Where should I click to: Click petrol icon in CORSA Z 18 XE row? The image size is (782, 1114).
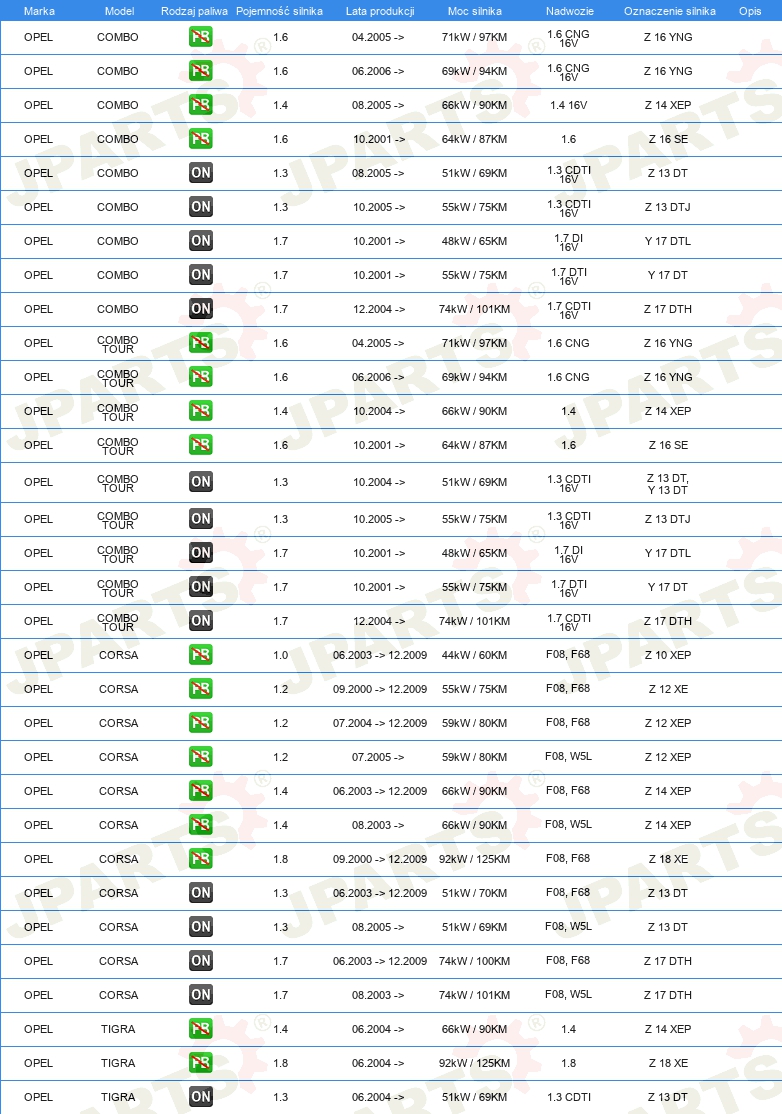point(201,859)
